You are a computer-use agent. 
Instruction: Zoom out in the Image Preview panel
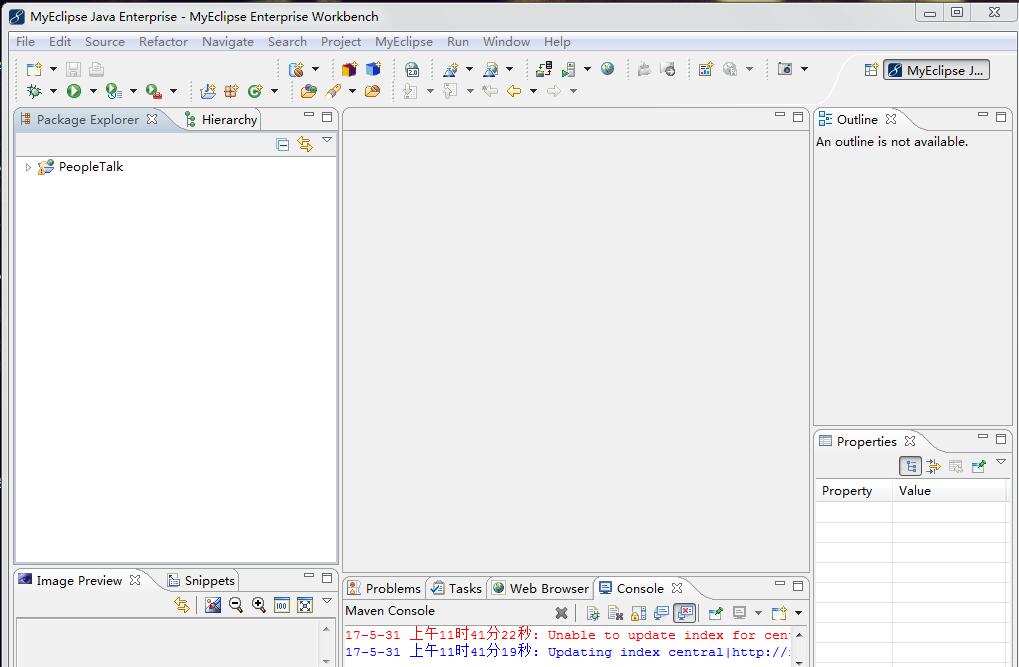236,605
